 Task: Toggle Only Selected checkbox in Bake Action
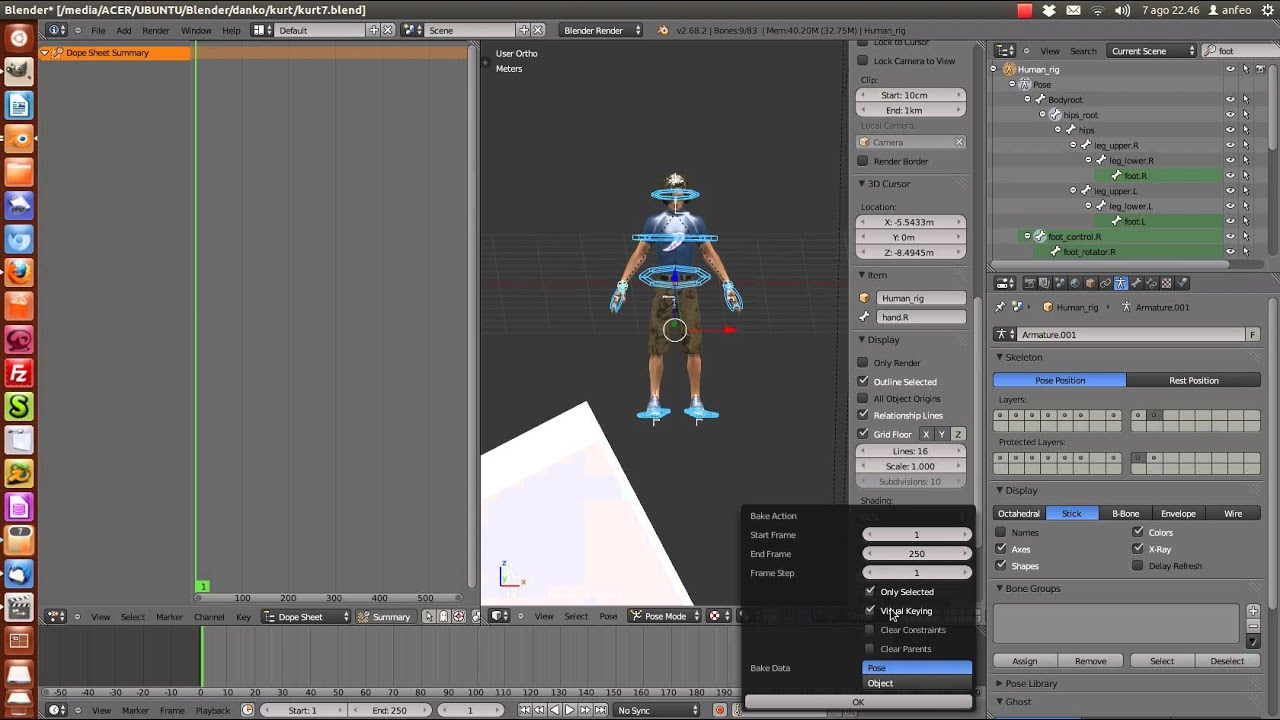click(x=870, y=591)
